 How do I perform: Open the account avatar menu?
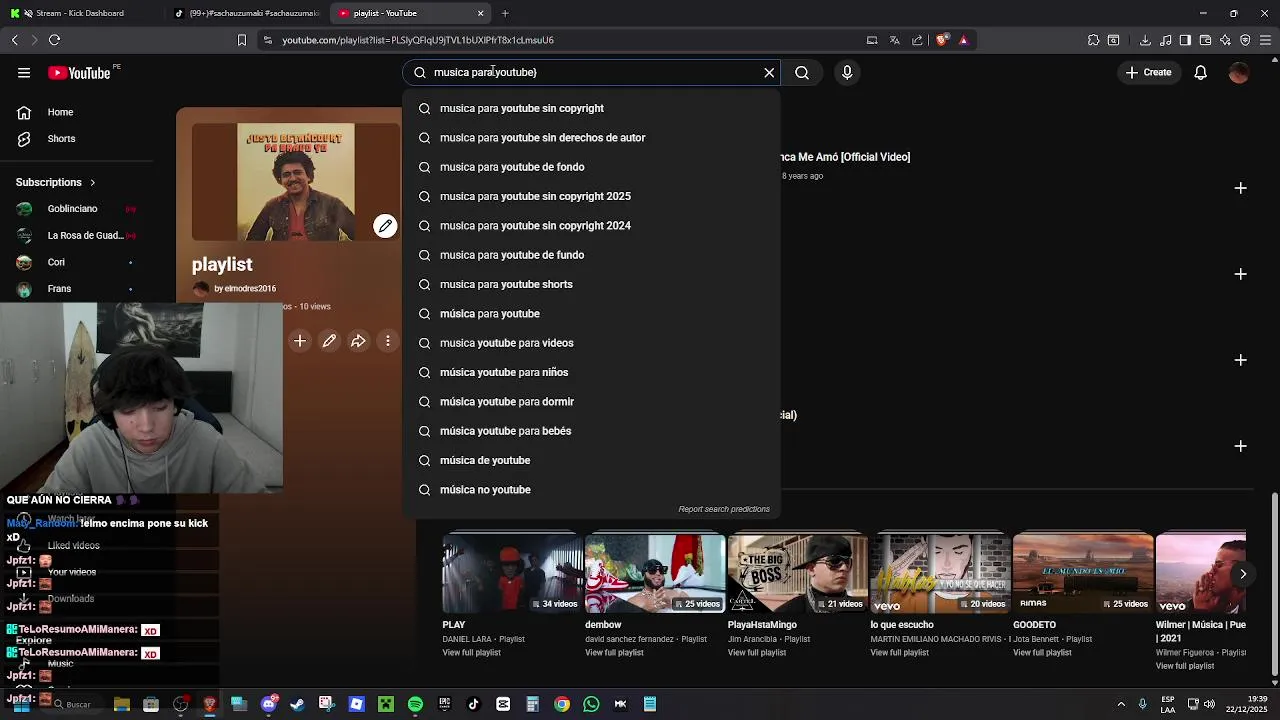pyautogui.click(x=1239, y=72)
